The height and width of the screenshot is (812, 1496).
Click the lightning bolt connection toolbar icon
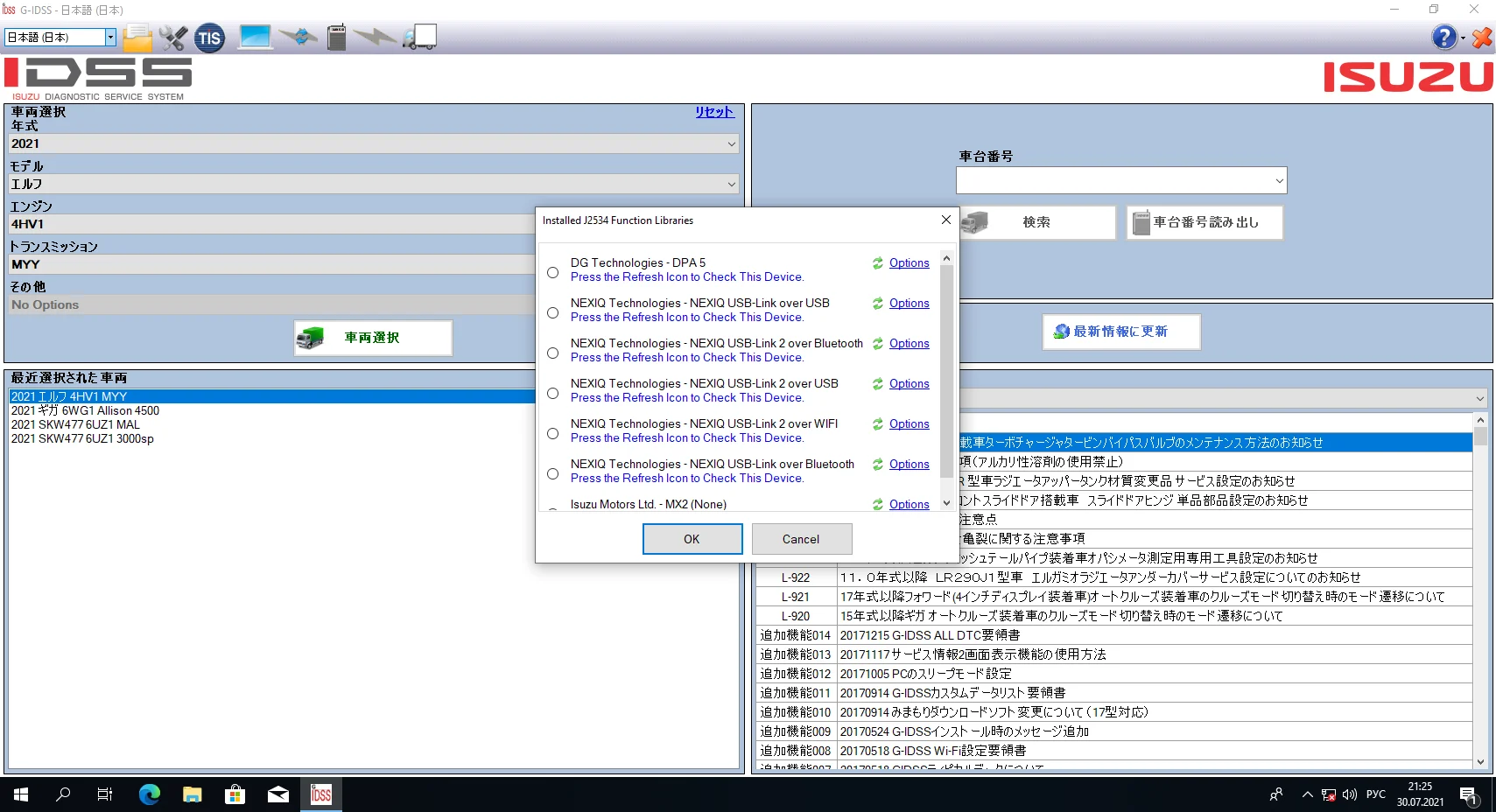coord(375,37)
